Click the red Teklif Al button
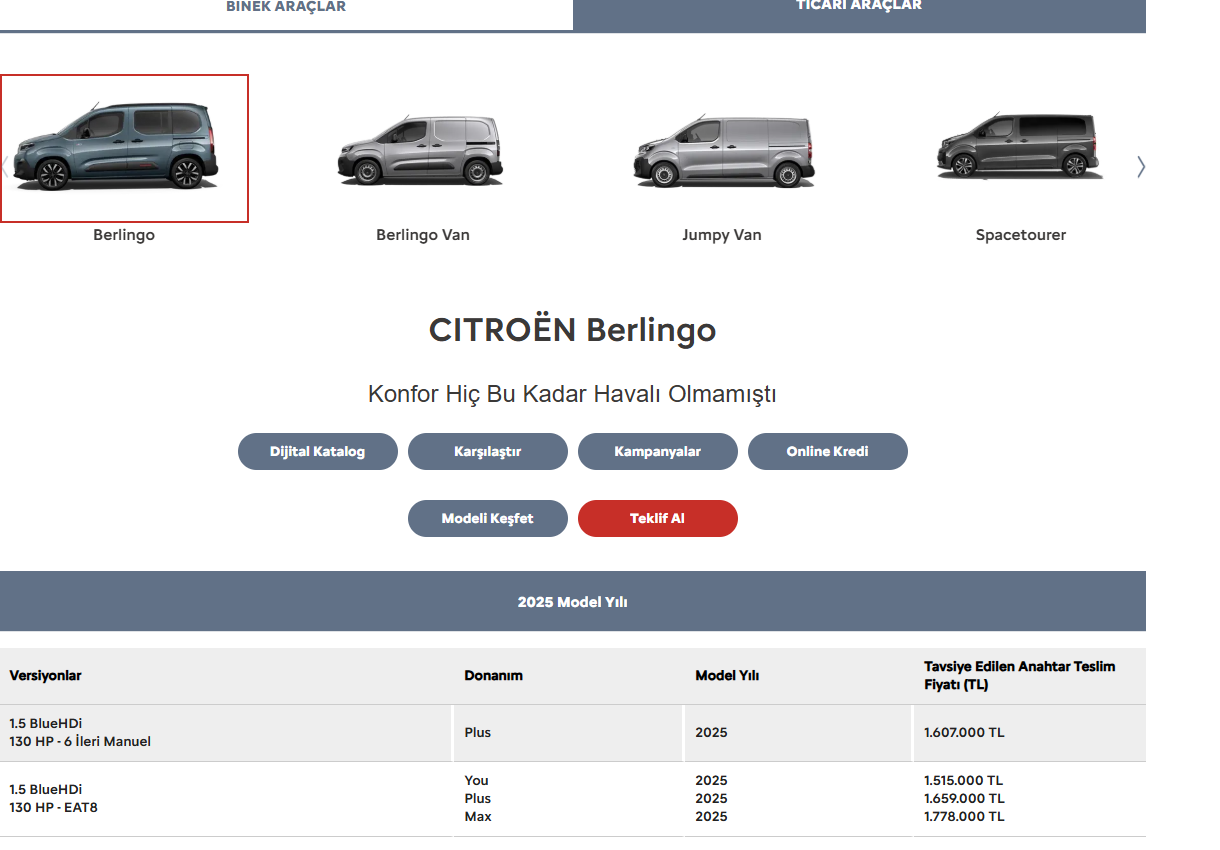The height and width of the screenshot is (850, 1220). [658, 519]
